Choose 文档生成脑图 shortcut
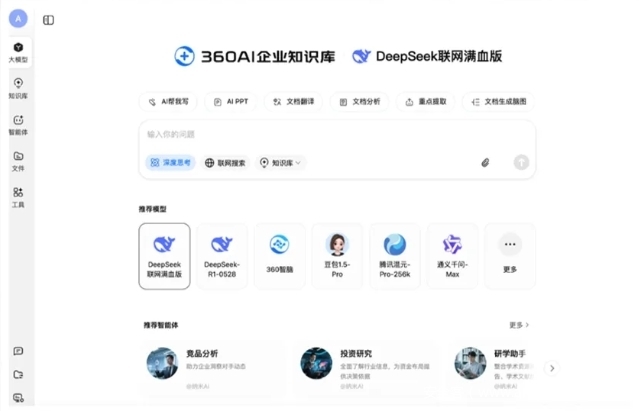Image resolution: width=639 pixels, height=411 pixels. (498, 102)
